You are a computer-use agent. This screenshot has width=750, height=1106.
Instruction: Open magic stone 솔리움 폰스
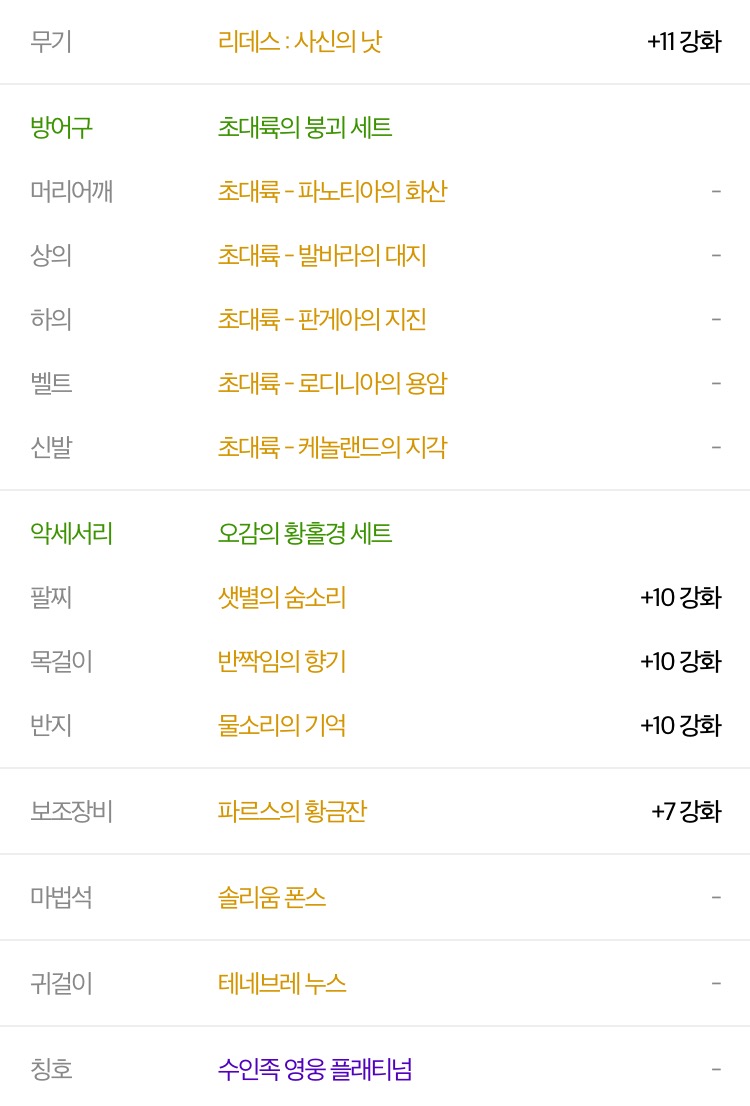point(272,897)
